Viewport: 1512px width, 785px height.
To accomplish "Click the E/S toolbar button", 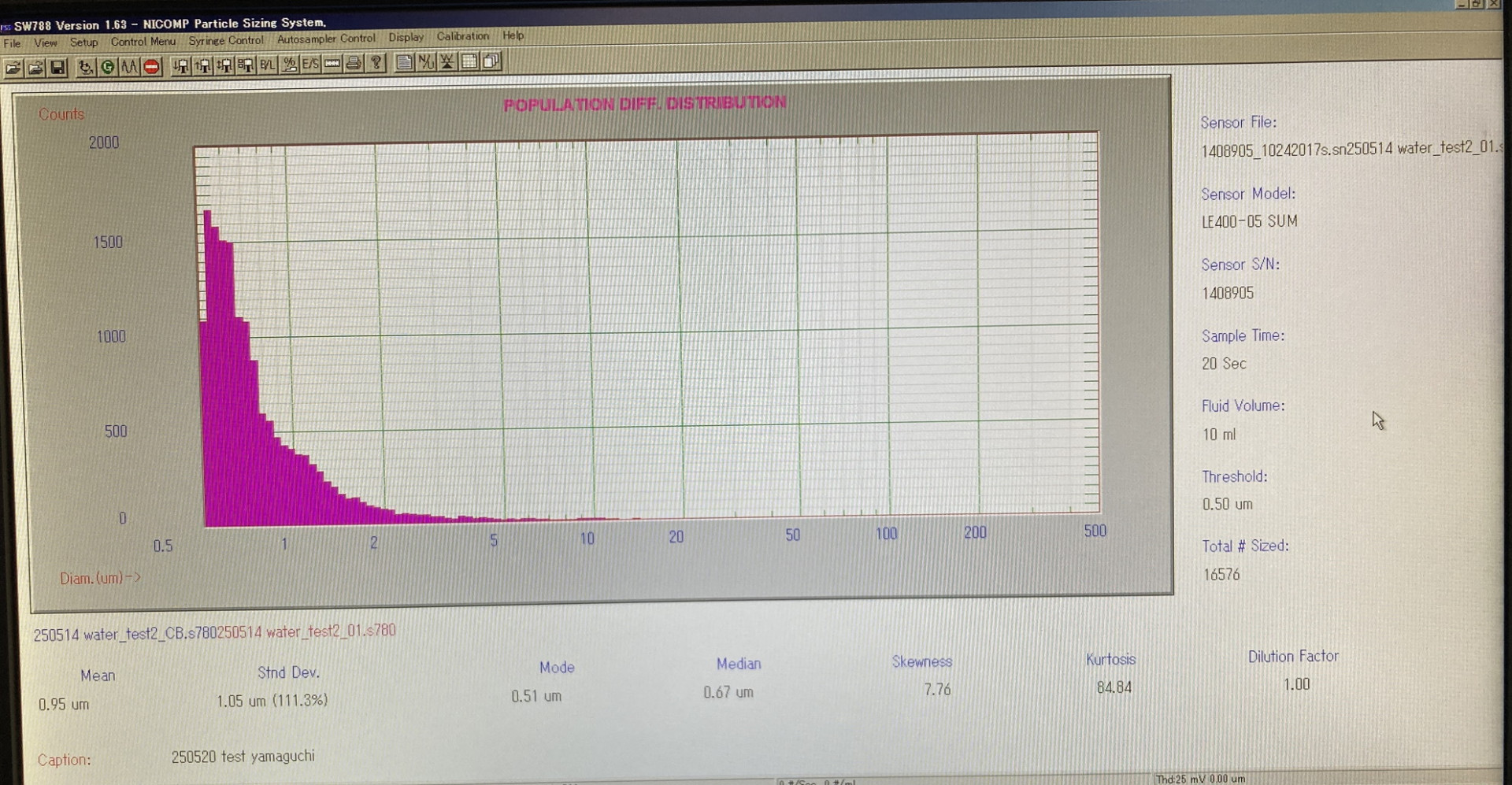I will [311, 65].
